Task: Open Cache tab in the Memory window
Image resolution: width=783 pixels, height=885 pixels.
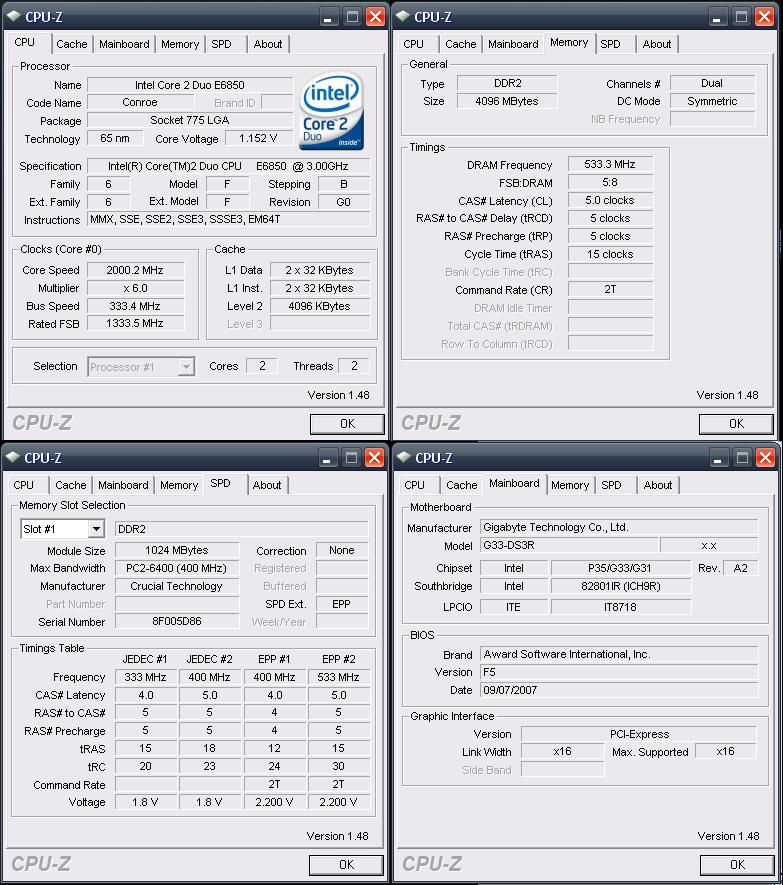Action: [461, 44]
